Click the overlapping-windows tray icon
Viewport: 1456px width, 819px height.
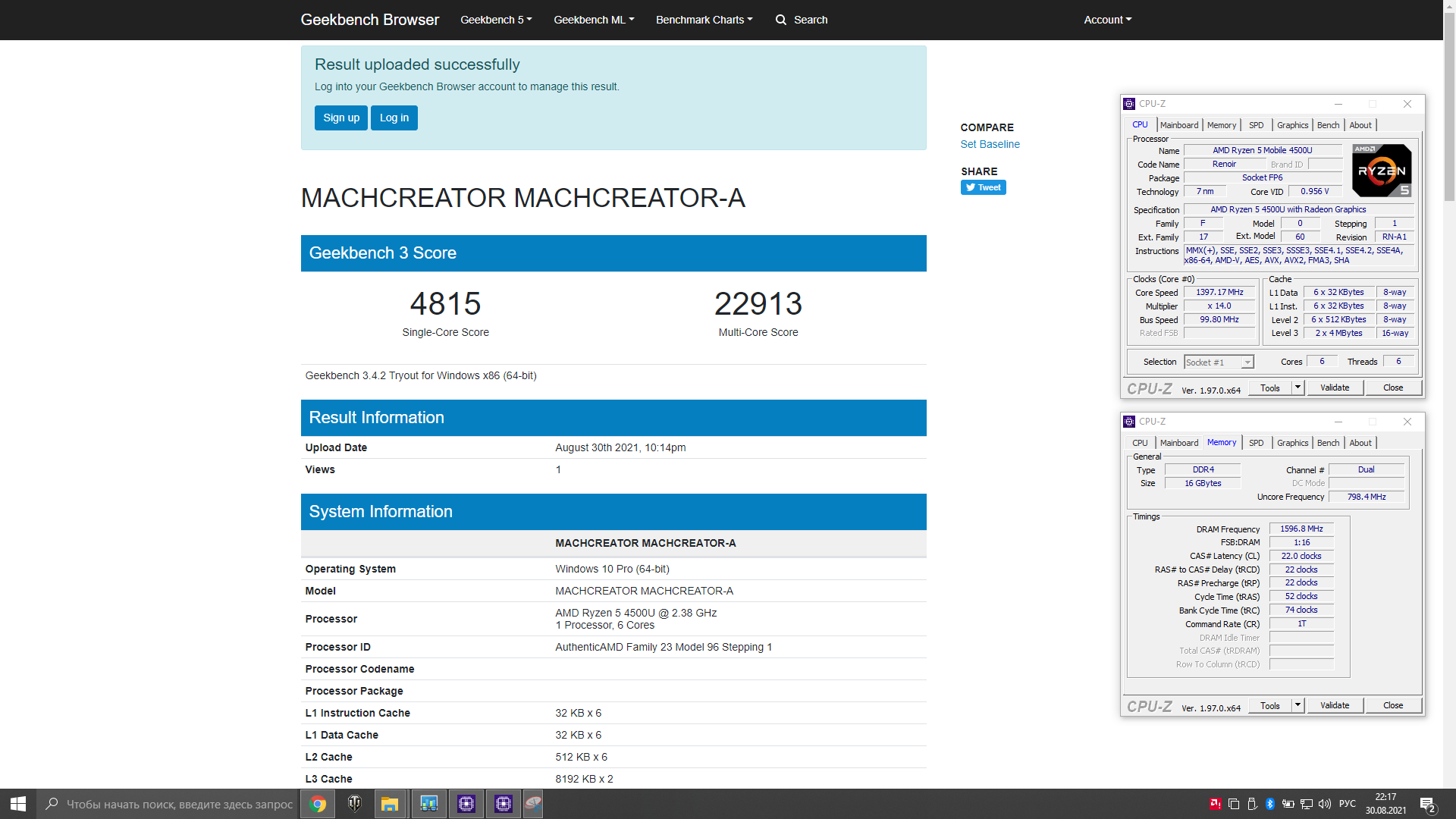point(1234,804)
